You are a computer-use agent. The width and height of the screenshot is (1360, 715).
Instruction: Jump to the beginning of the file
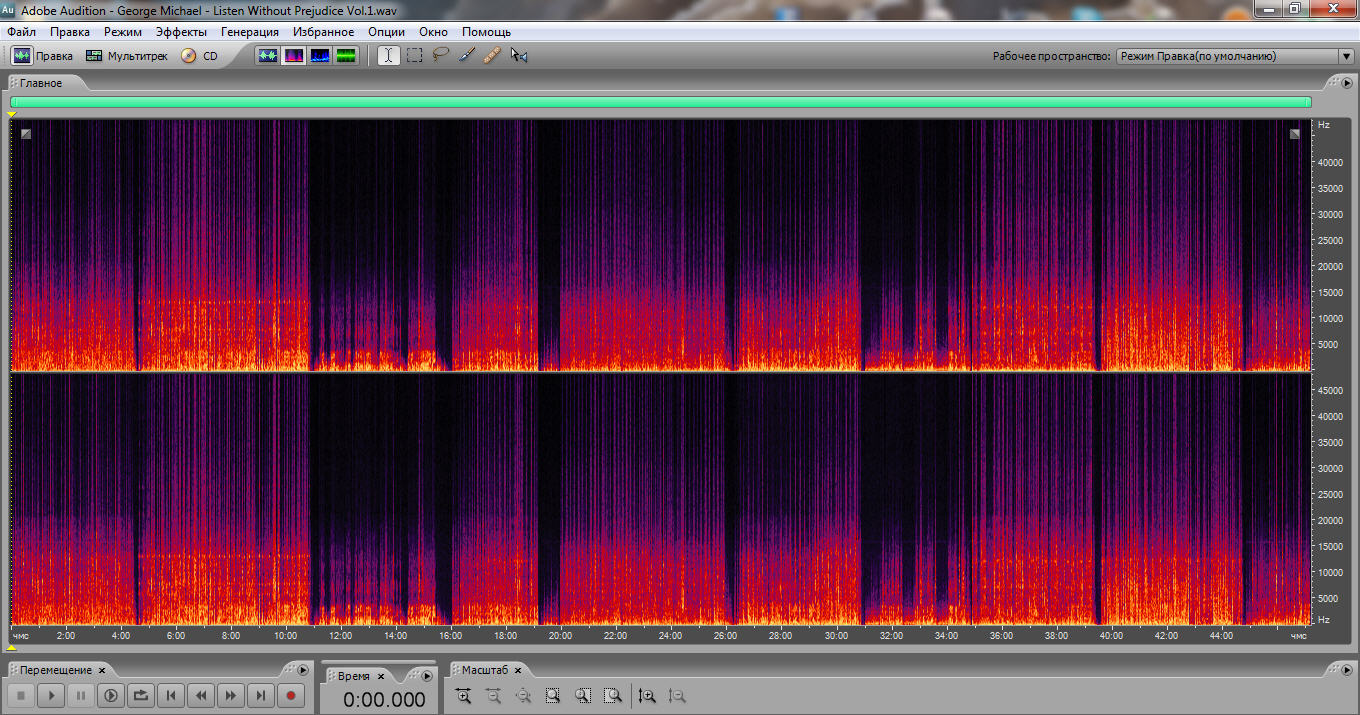[171, 695]
